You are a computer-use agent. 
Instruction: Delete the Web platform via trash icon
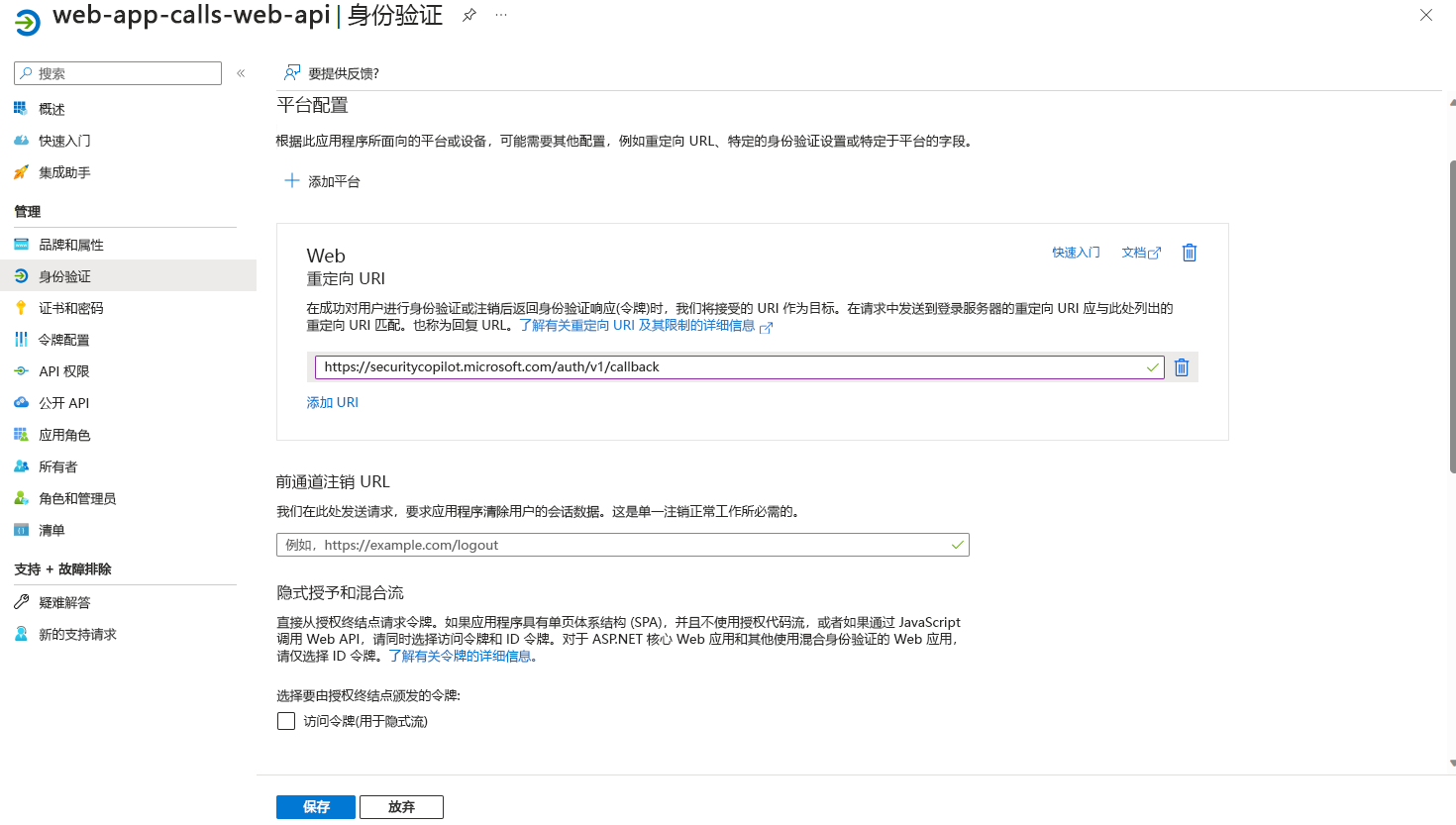coord(1189,253)
